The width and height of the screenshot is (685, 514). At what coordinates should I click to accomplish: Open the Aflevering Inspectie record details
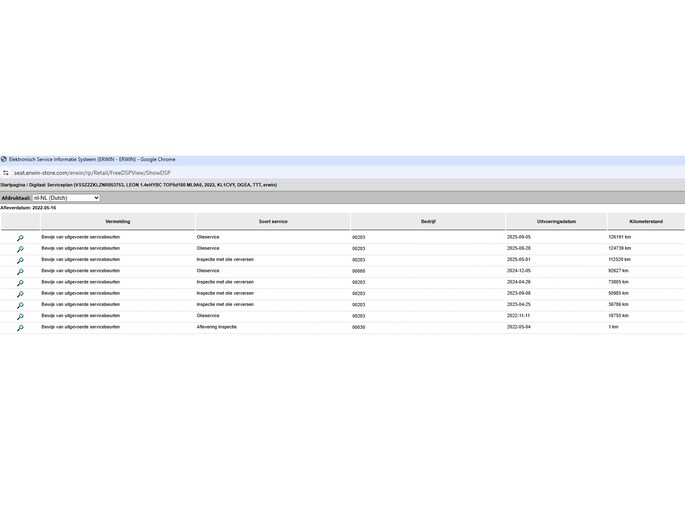(19, 328)
